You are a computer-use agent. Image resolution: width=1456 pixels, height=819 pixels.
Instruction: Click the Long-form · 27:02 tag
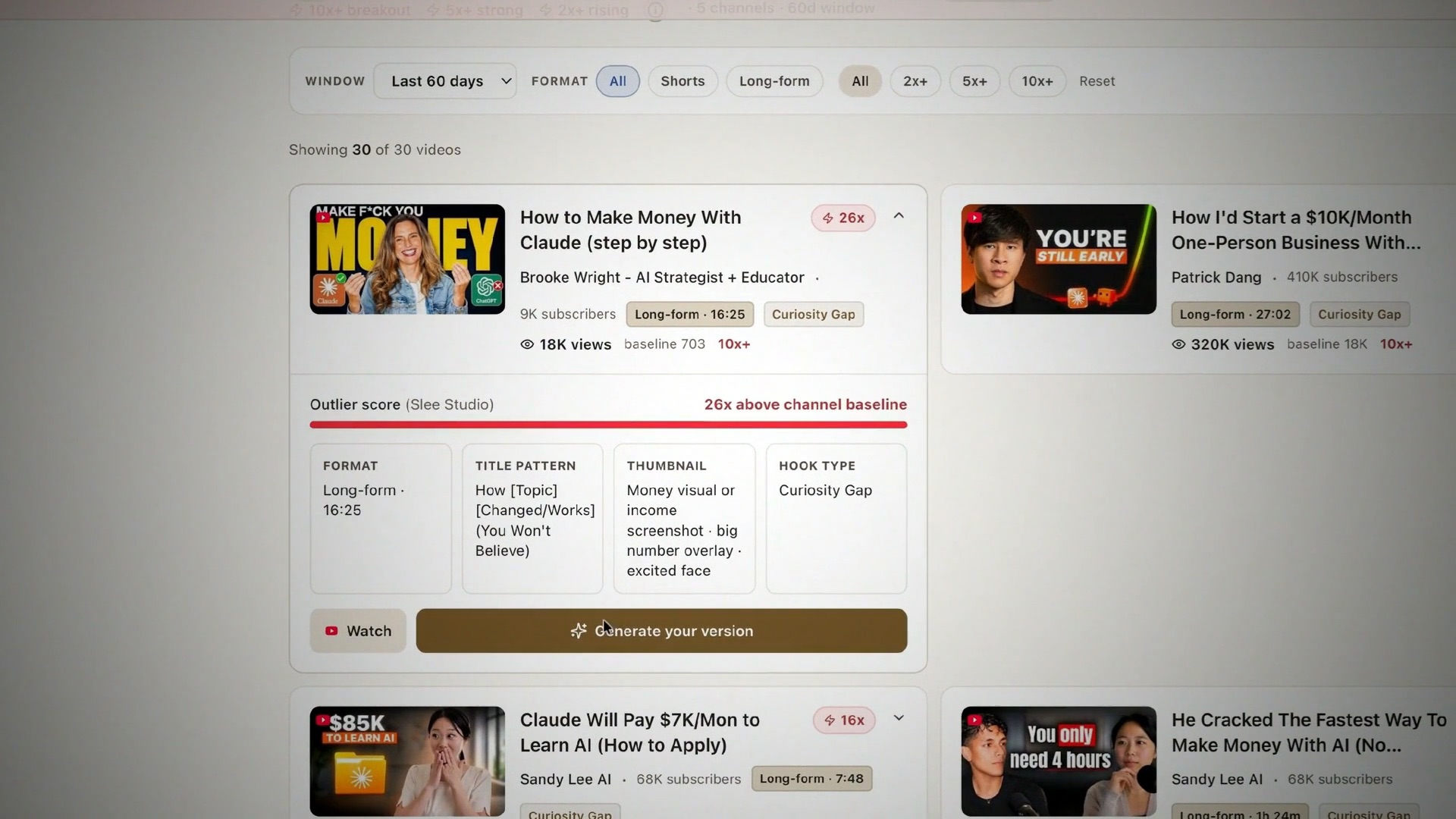click(1235, 314)
